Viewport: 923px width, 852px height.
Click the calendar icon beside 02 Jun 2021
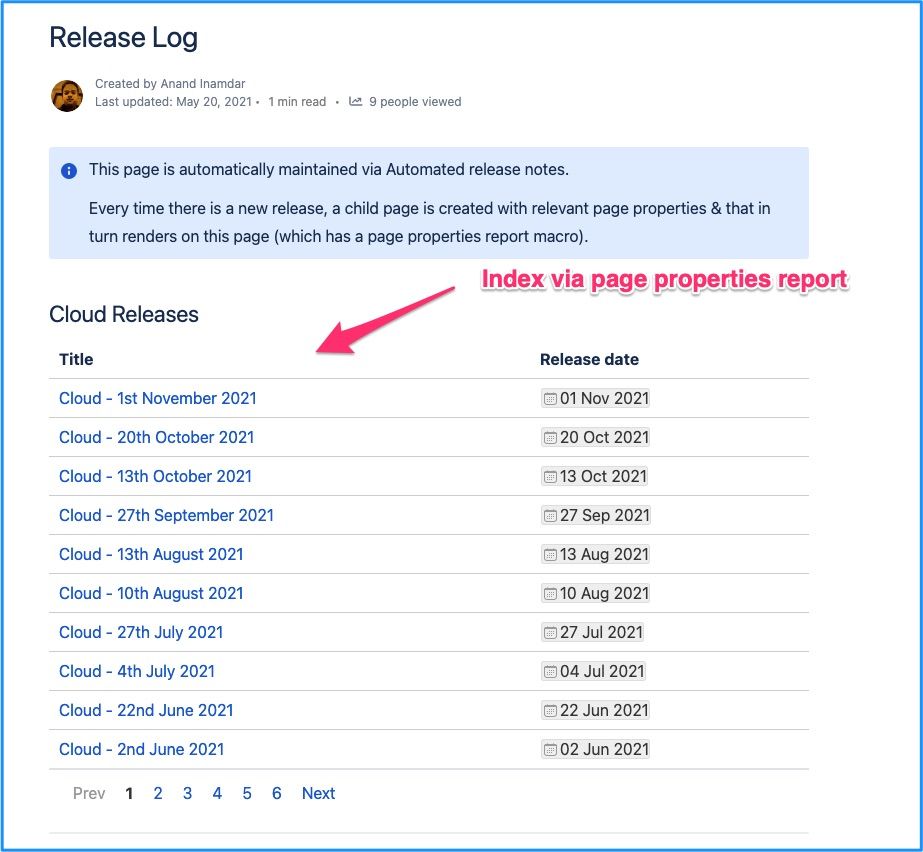point(550,749)
